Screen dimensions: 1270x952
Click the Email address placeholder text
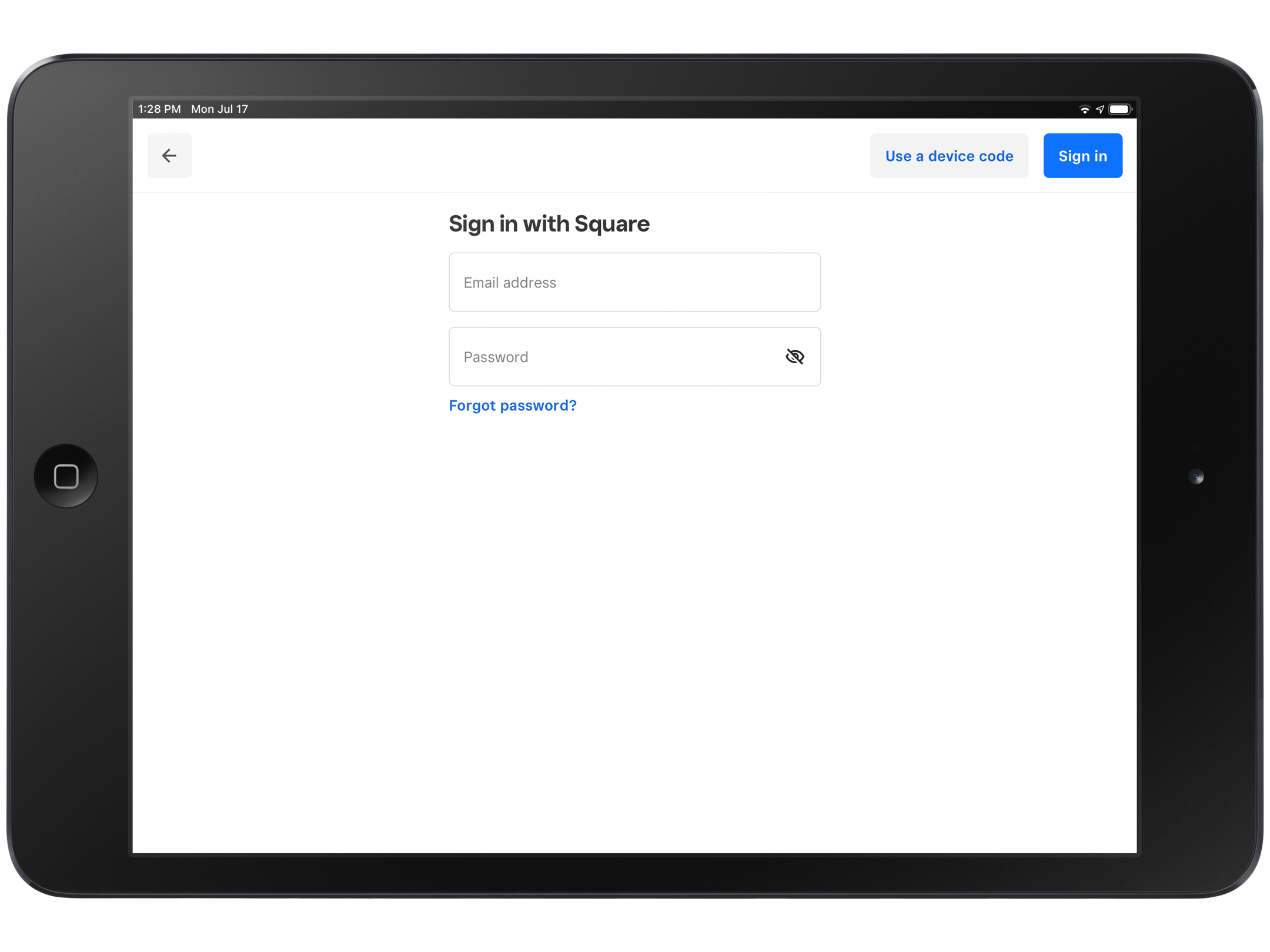coord(510,283)
